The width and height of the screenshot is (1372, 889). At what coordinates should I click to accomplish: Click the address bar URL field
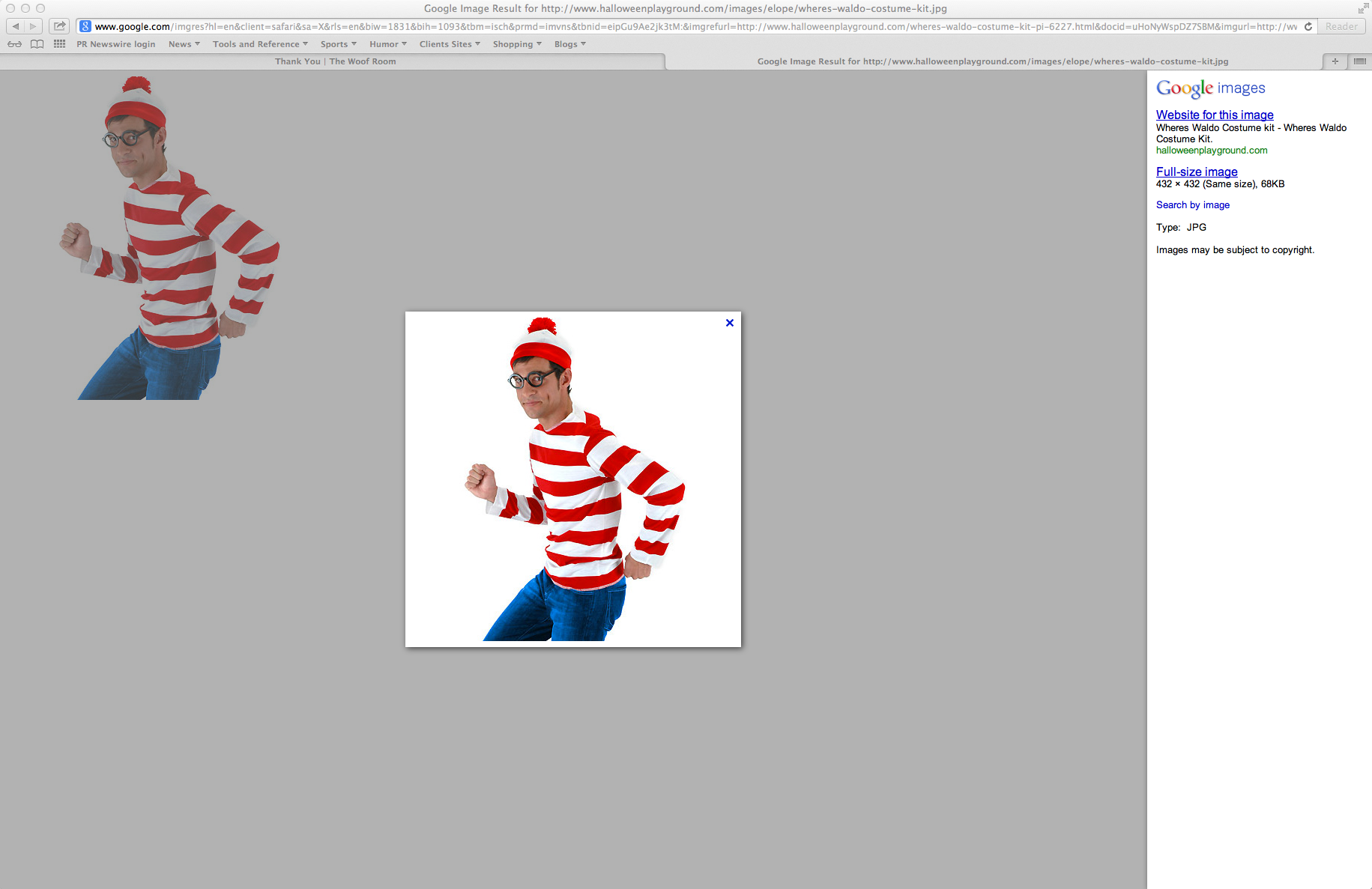click(x=697, y=26)
